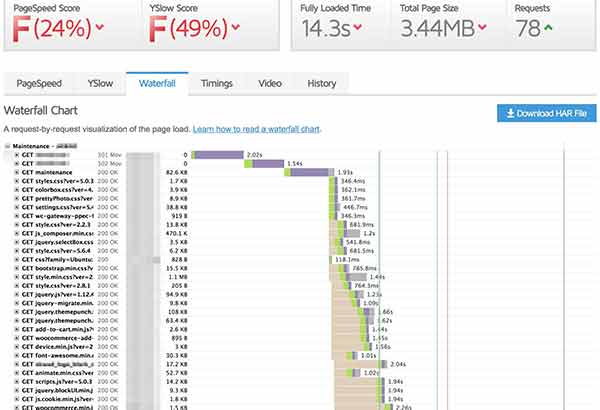The width and height of the screenshot is (600, 410).
Task: Select the 14.3s fully loaded time value
Action: pyautogui.click(x=326, y=29)
